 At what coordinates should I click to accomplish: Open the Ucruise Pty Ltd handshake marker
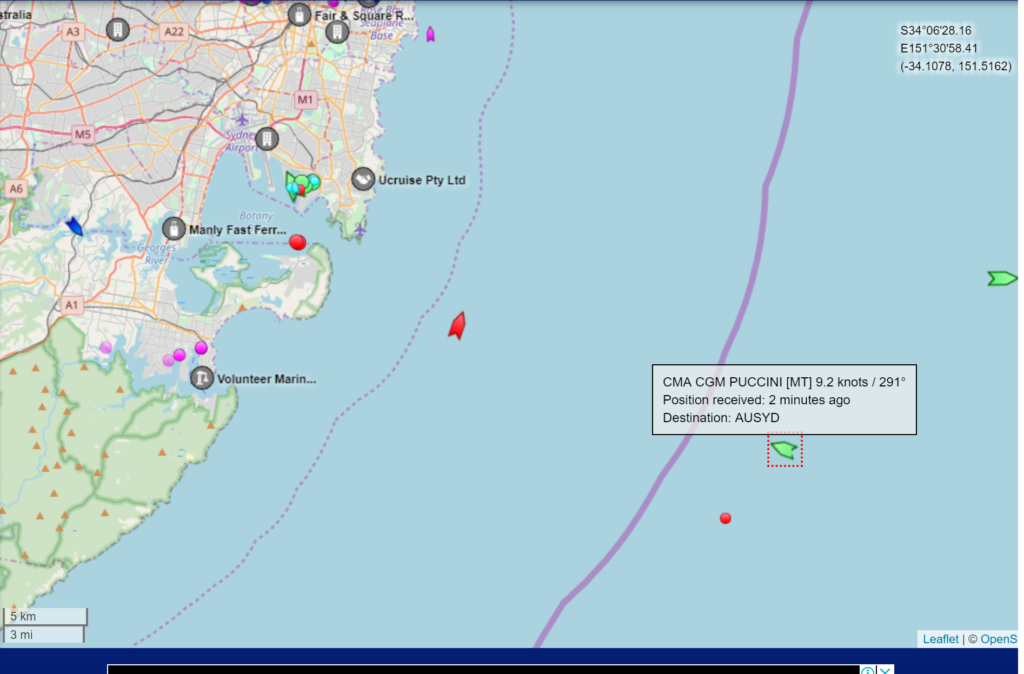point(363,179)
